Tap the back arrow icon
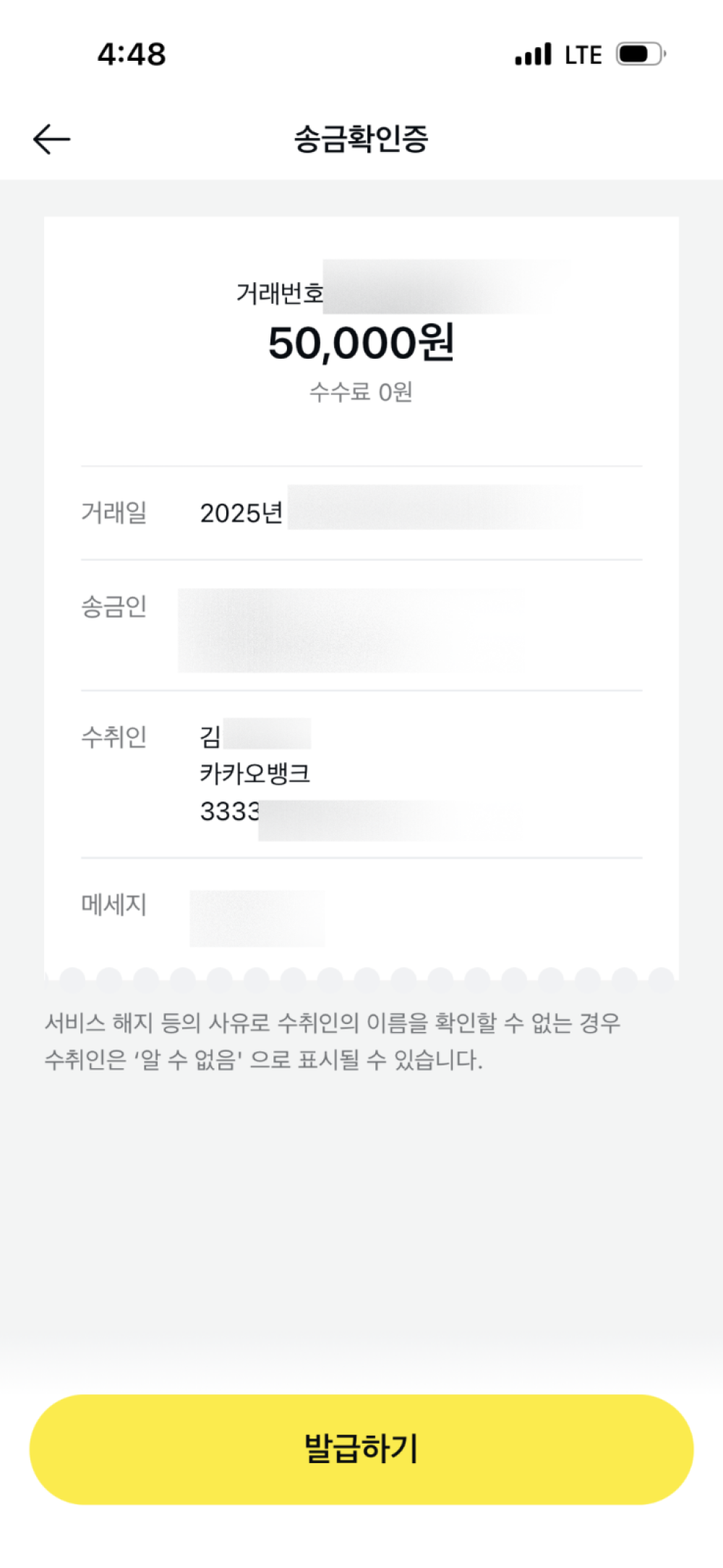This screenshot has width=723, height=1568. tap(51, 139)
